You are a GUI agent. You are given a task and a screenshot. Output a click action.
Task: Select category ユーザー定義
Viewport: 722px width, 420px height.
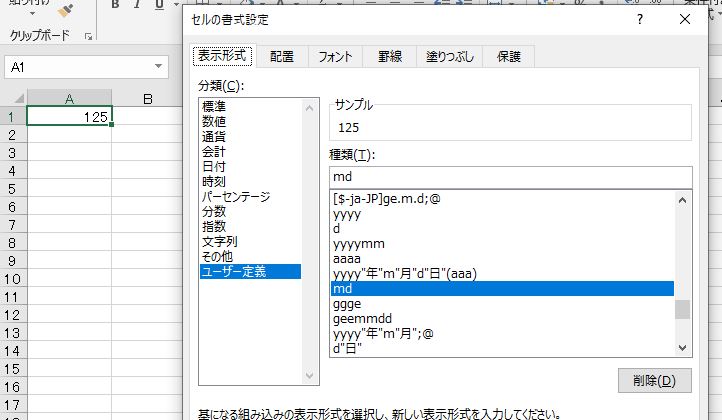[x=250, y=272]
